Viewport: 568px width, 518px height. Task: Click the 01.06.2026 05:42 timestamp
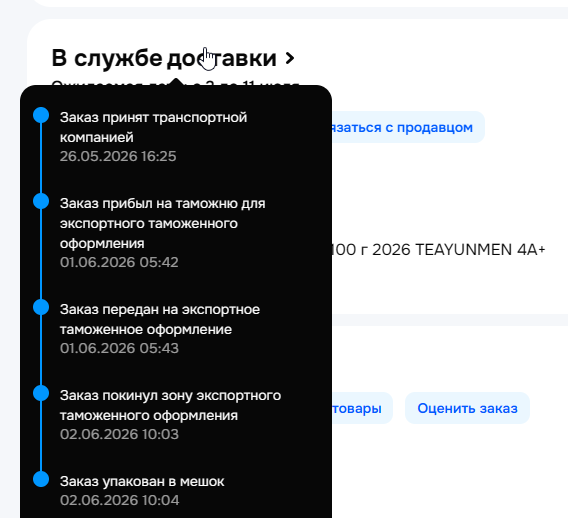click(x=119, y=262)
